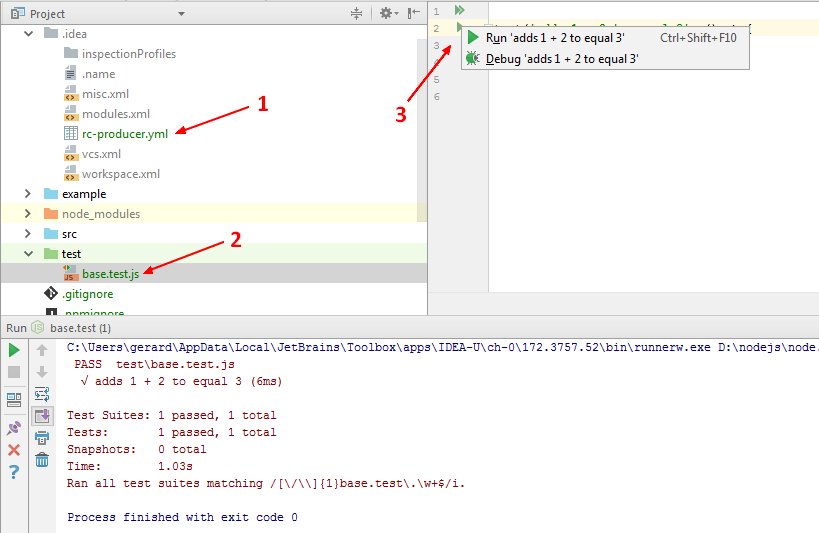
Task: Toggle Scroll to End in console
Action: pyautogui.click(x=42, y=416)
